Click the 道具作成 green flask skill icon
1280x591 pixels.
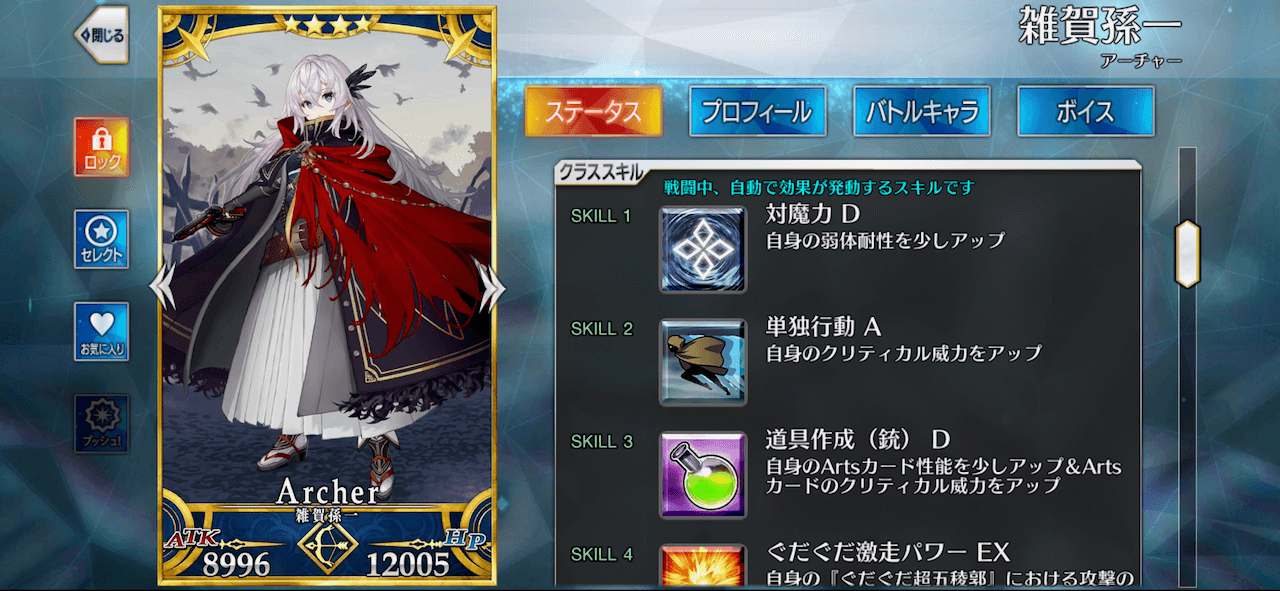click(x=703, y=474)
